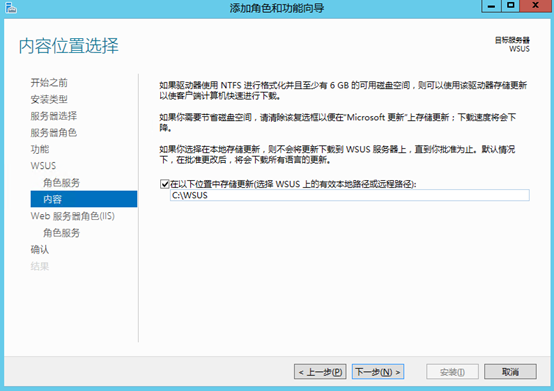Viewport: 554px width, 391px height.
Task: Click the C:\WSUS path input field
Action: (x=349, y=195)
